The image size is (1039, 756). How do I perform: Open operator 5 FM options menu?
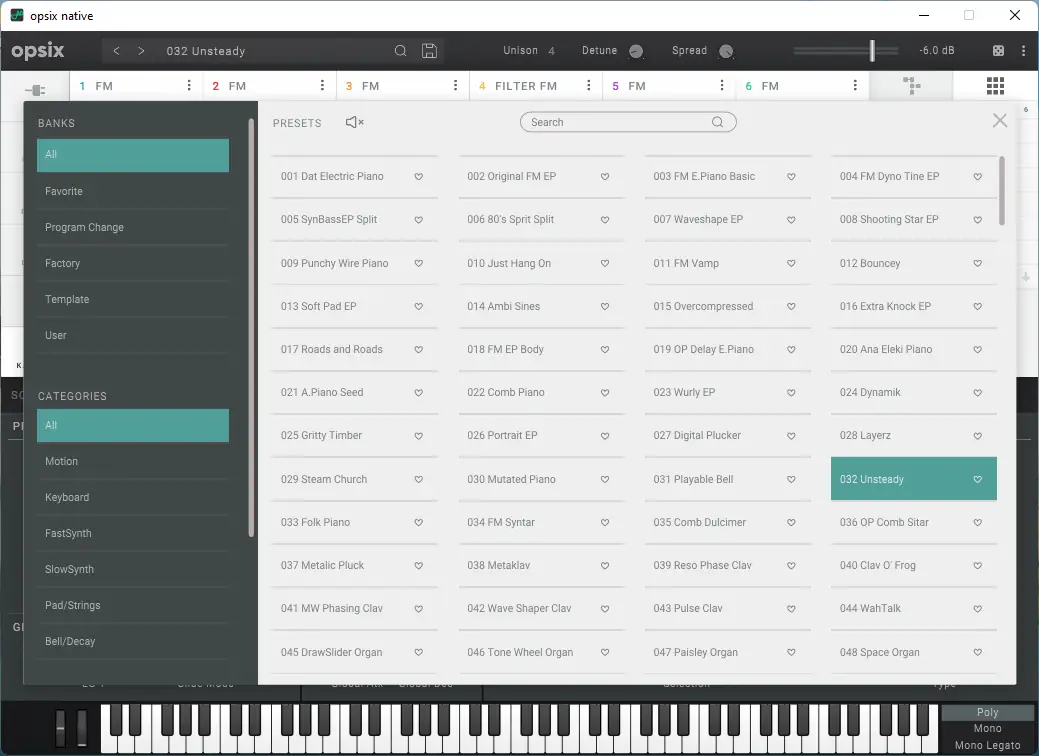tap(722, 85)
